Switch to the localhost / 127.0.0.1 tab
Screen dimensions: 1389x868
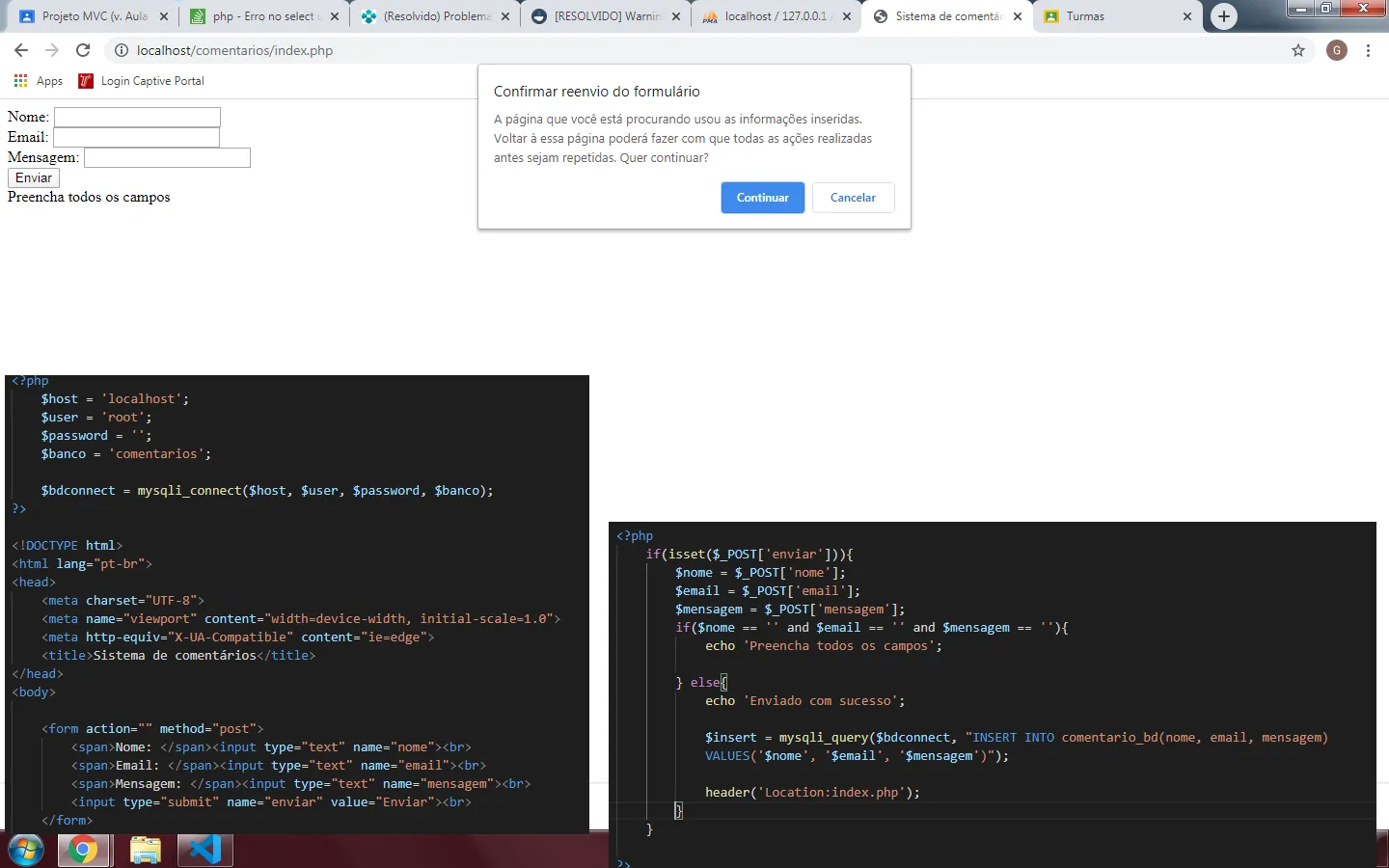pyautogui.click(x=772, y=16)
